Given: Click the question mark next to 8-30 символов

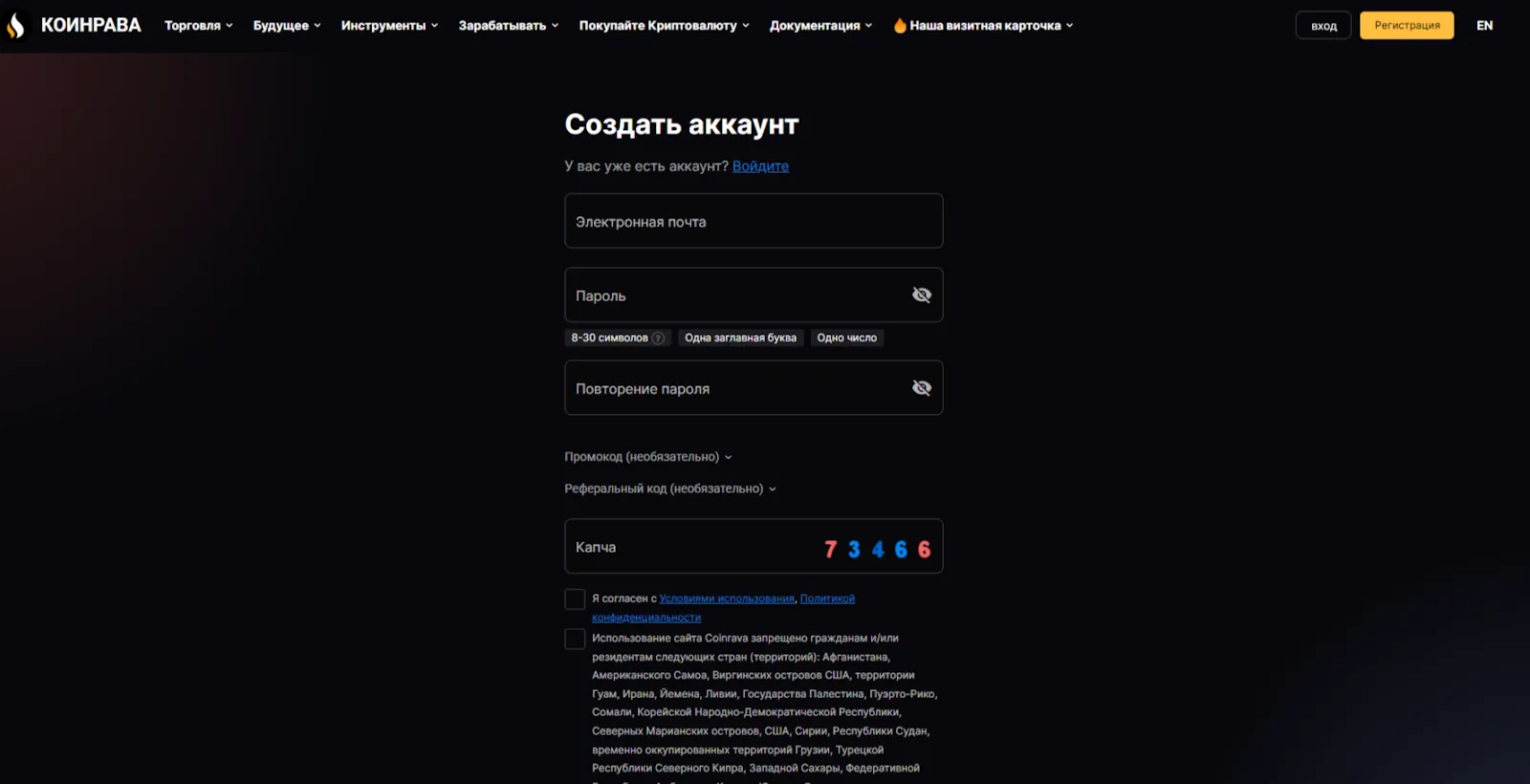Looking at the screenshot, I should 658,338.
